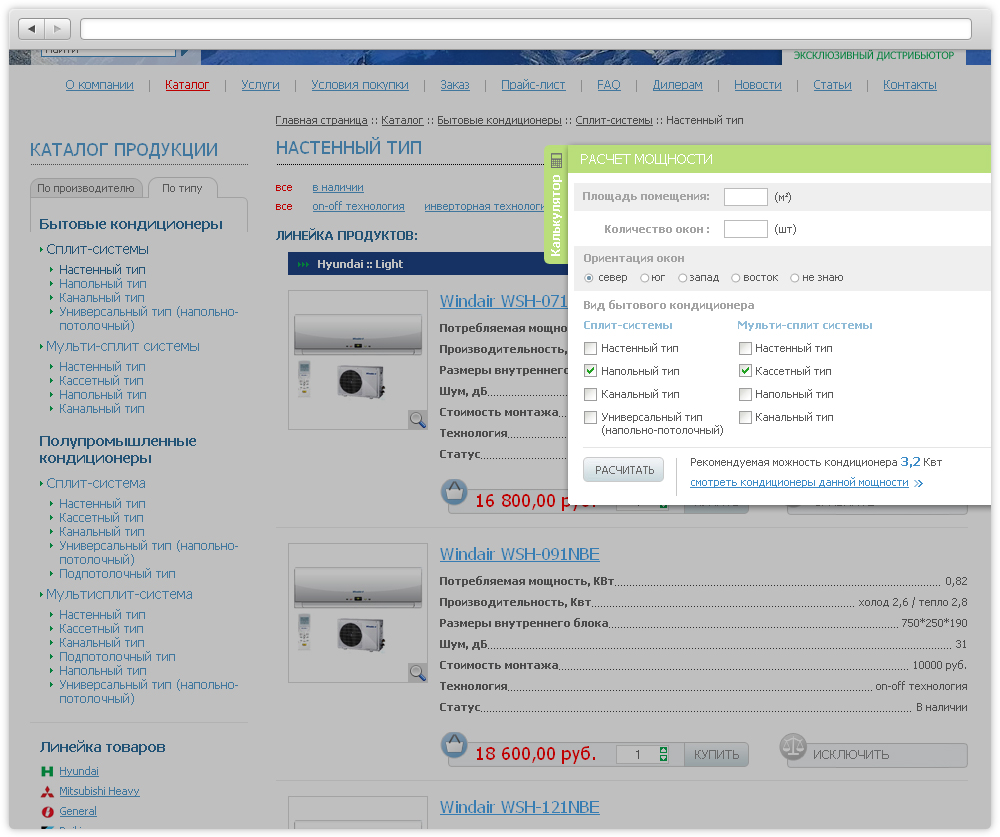Open the Windair WSH-091NBE product thumbnail
This screenshot has height=837, width=1000.
358,613
